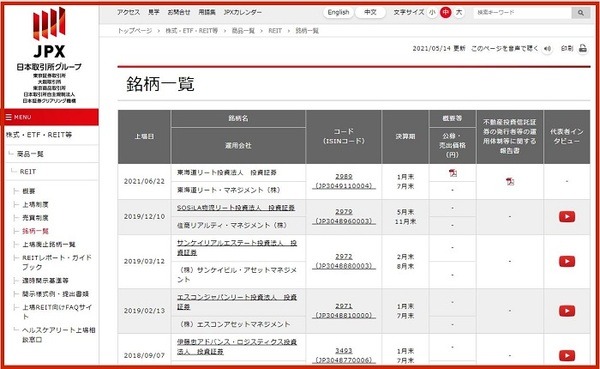Switch language to English
Image resolution: width=600 pixels, height=369 pixels.
point(338,12)
